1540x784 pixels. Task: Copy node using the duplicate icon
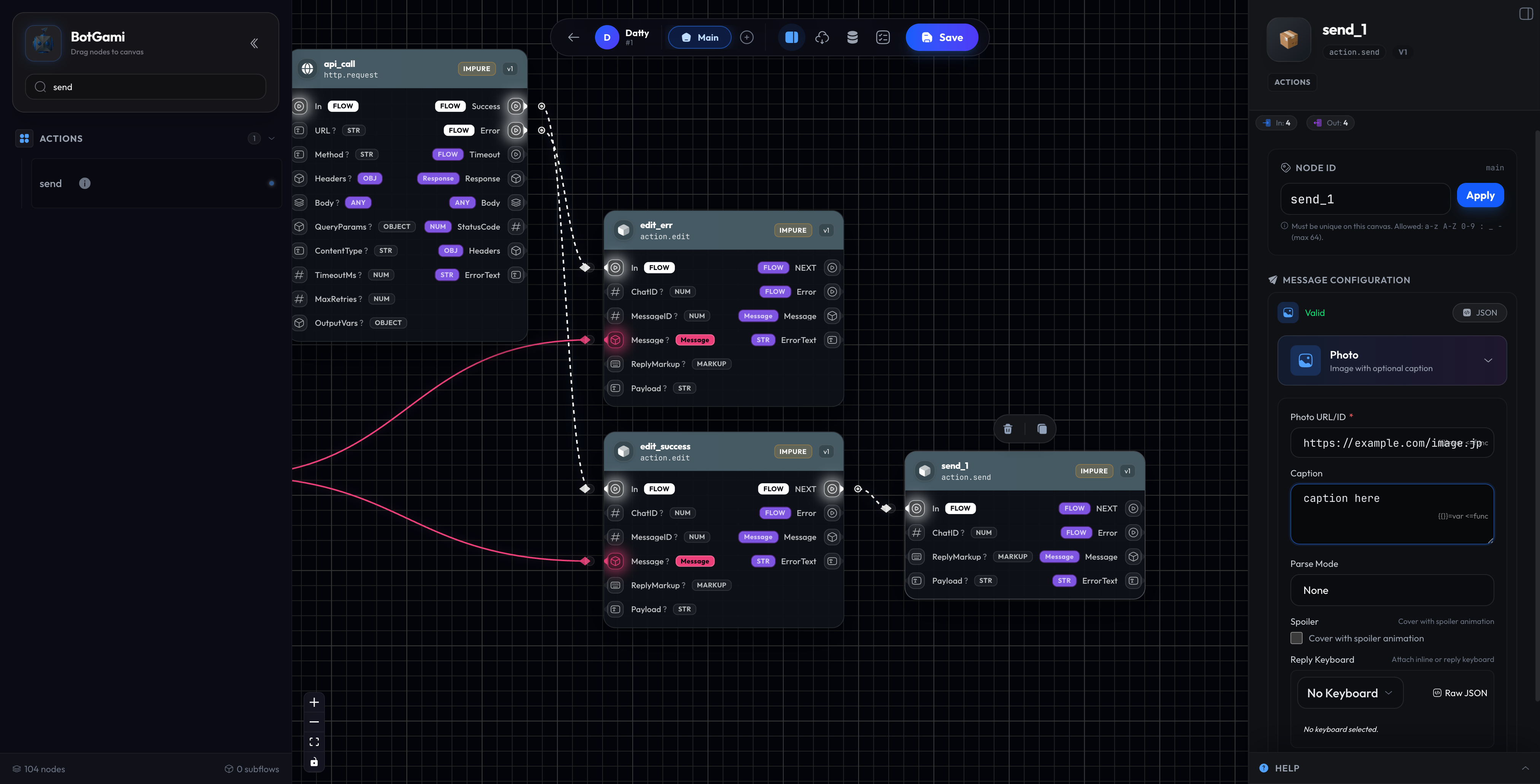[1041, 429]
